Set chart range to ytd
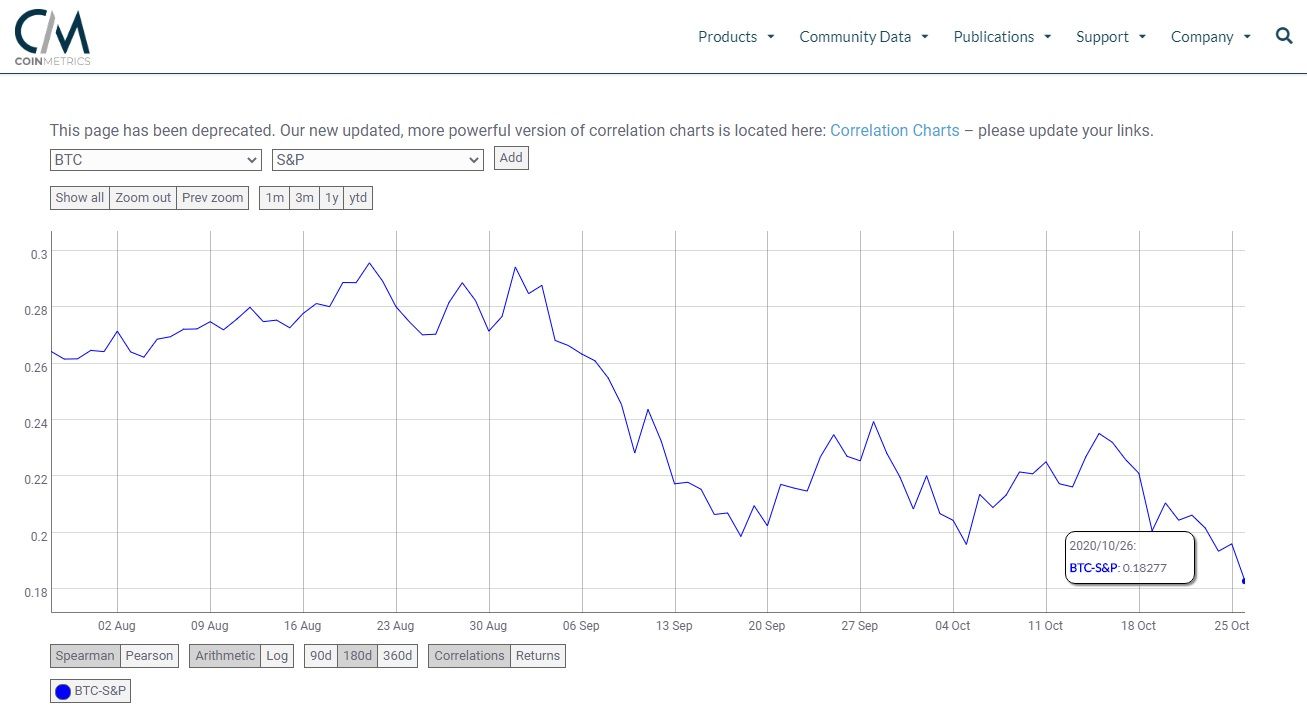Screen dimensions: 1307x711 tap(358, 198)
